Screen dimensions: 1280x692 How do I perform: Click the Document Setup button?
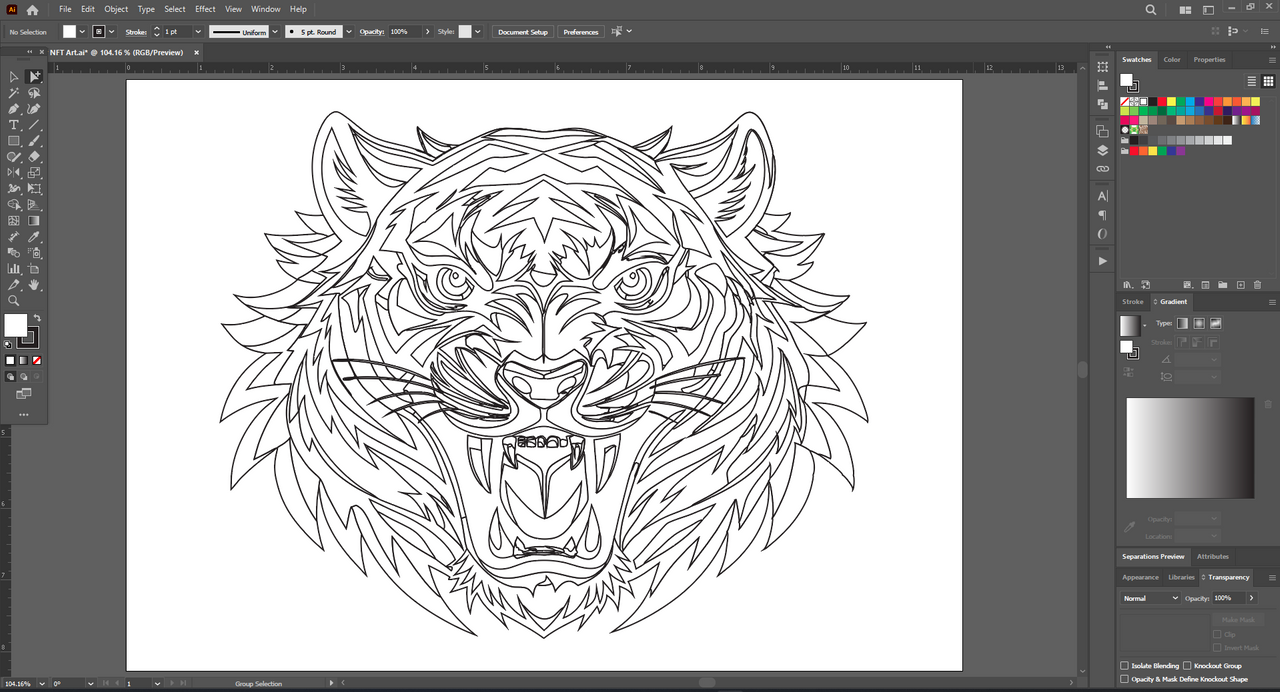pyautogui.click(x=523, y=32)
